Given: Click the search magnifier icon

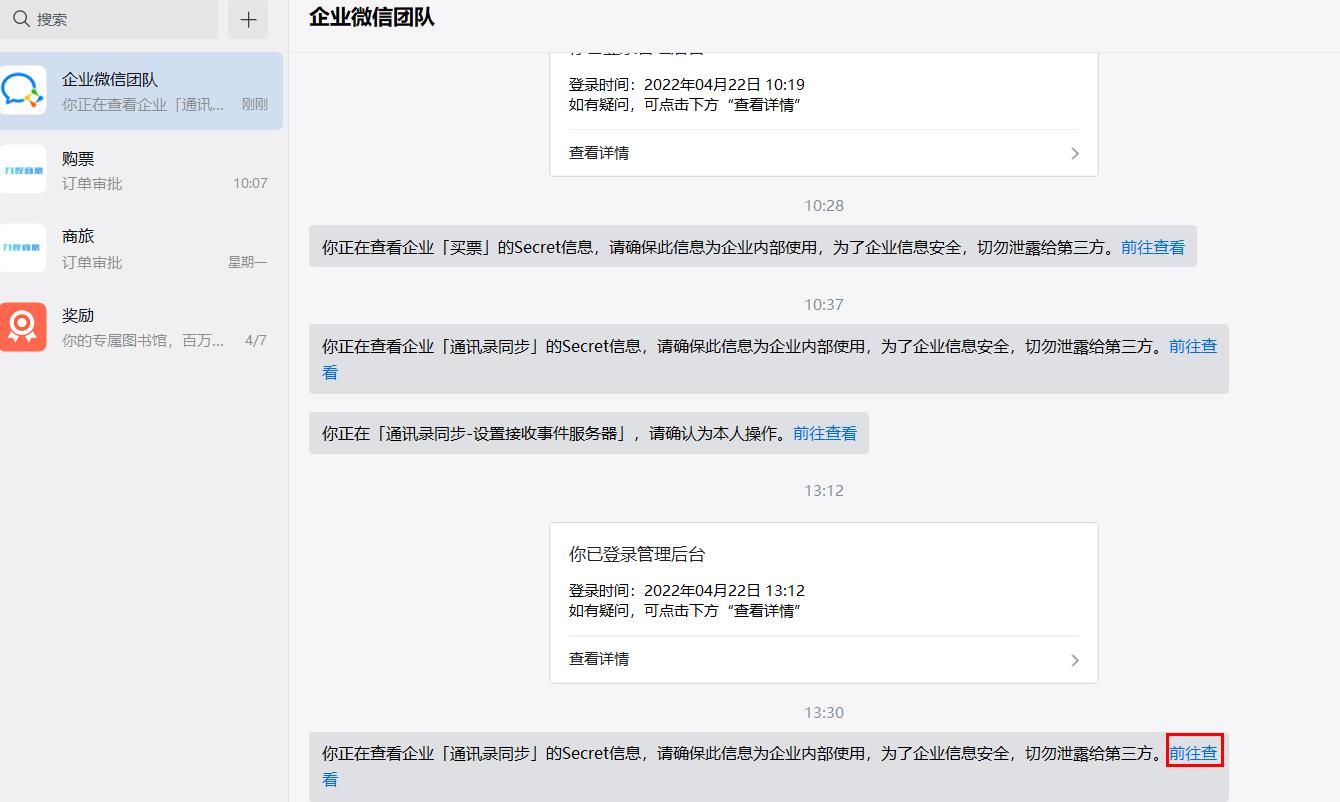Looking at the screenshot, I should [x=20, y=19].
